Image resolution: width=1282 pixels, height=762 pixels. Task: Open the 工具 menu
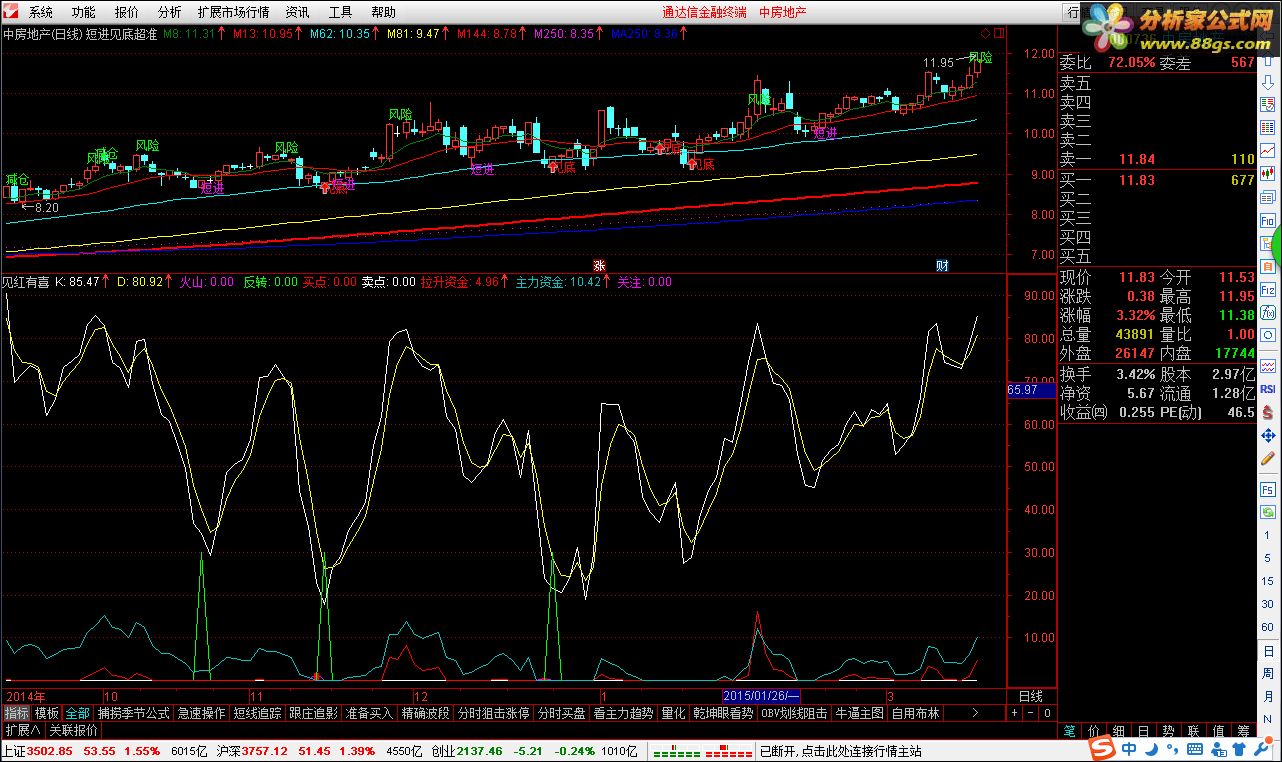coord(340,13)
